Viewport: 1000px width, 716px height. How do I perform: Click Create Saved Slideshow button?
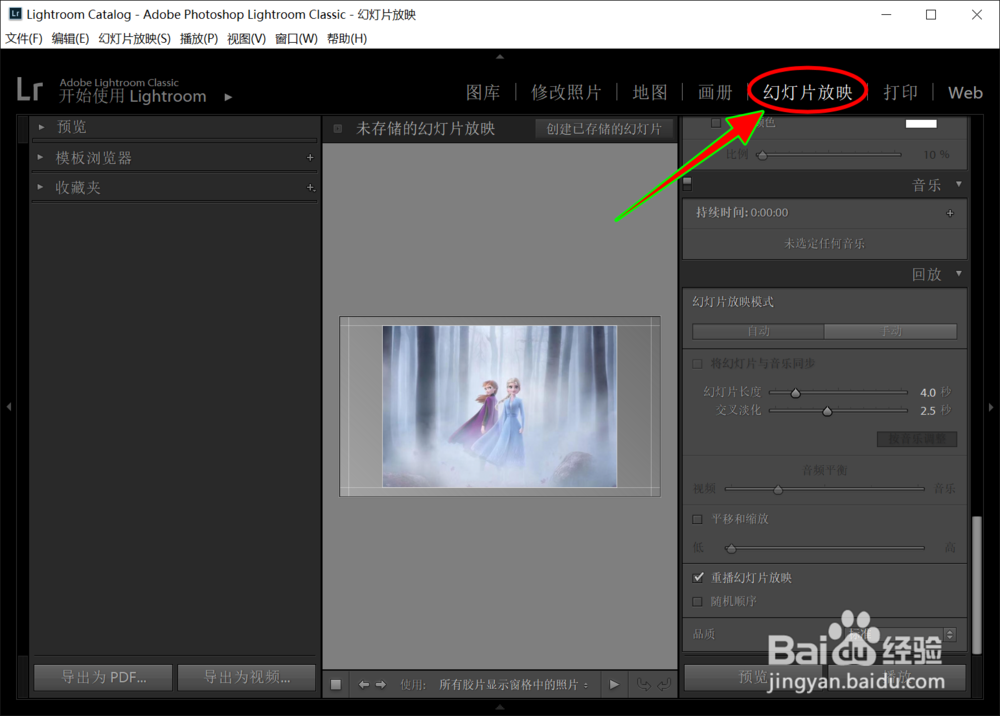[604, 129]
